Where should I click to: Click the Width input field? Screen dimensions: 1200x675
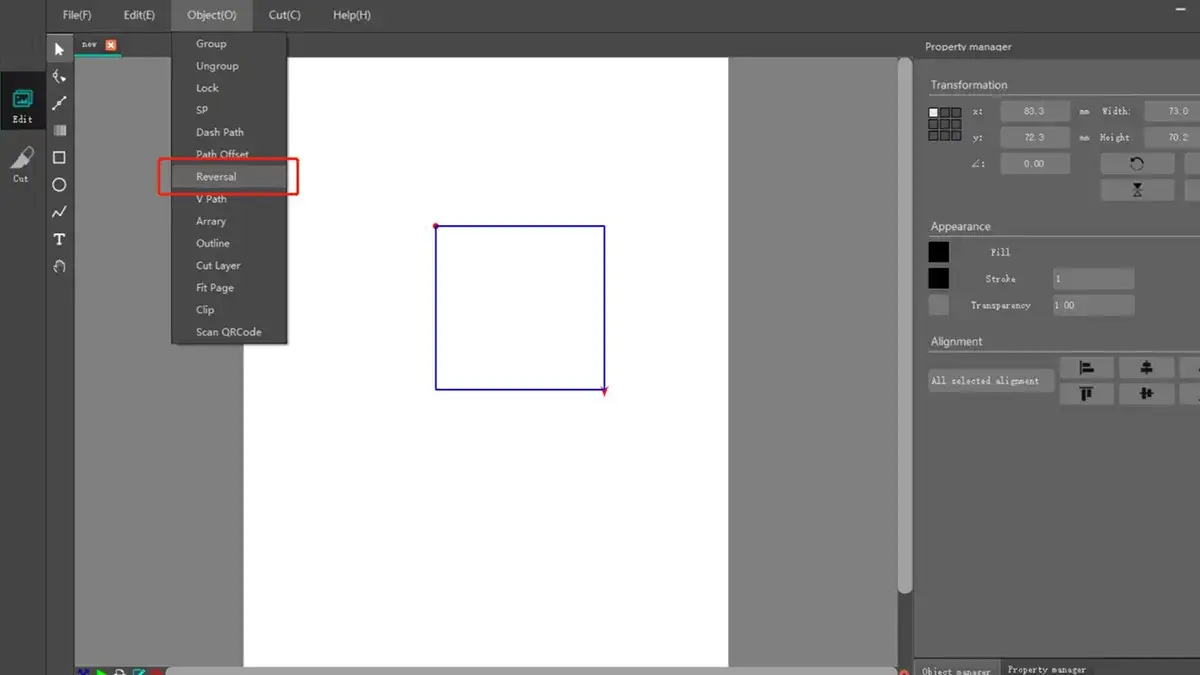coord(1171,111)
